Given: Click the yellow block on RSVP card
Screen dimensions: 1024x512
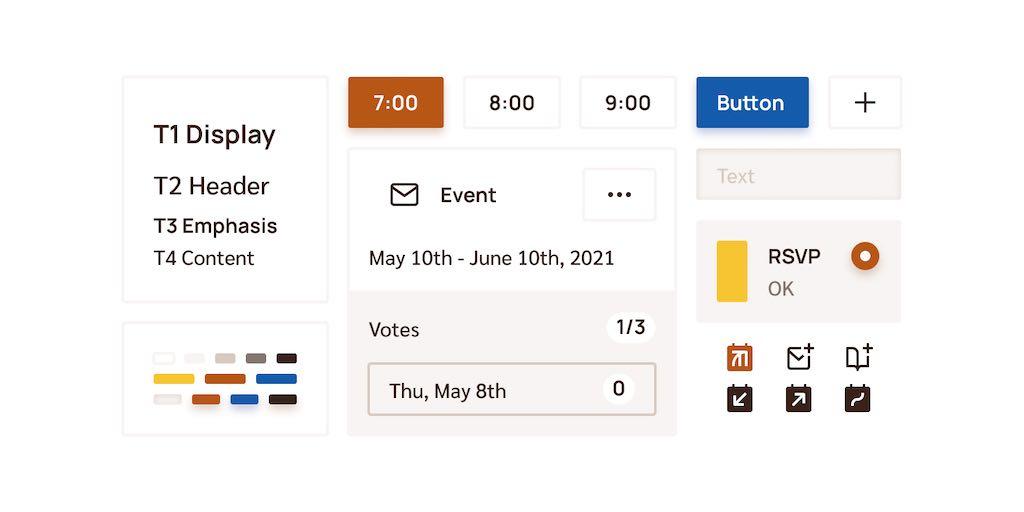Looking at the screenshot, I should pos(732,271).
